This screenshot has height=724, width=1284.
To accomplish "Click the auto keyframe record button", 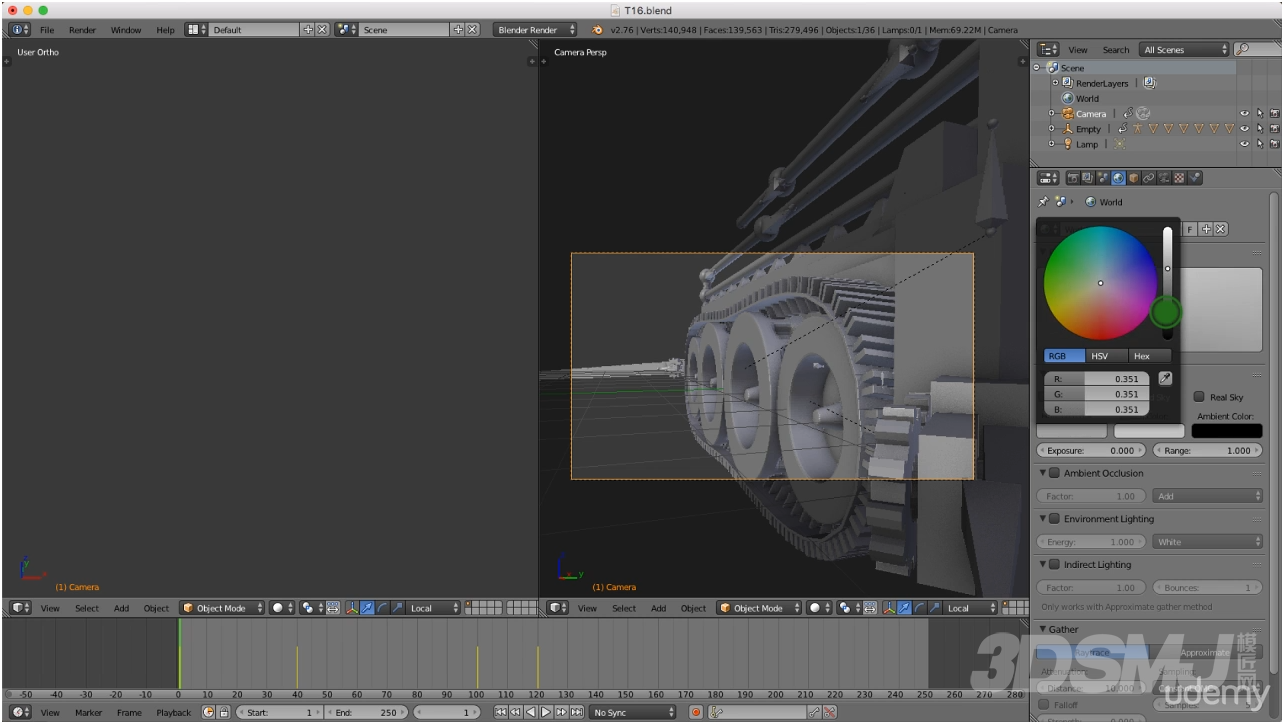I will click(x=696, y=712).
